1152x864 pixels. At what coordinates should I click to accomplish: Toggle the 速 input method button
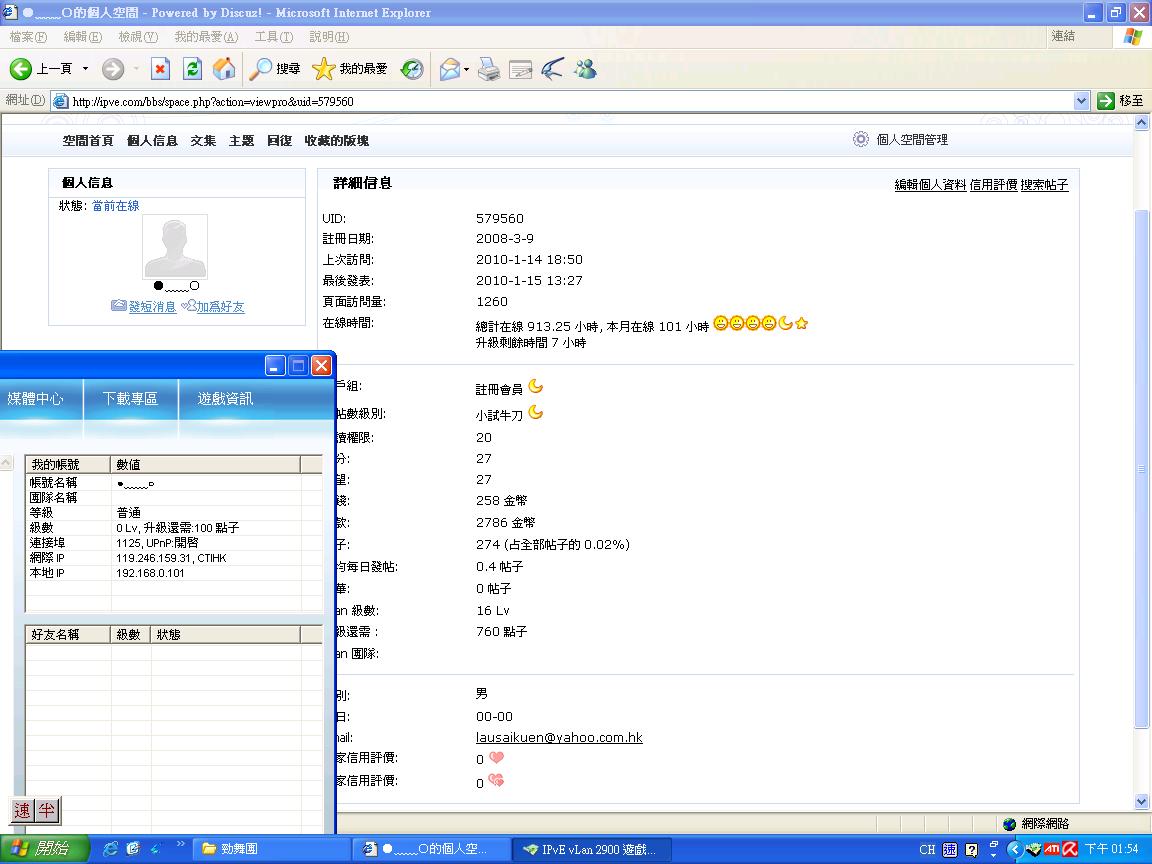(x=22, y=811)
